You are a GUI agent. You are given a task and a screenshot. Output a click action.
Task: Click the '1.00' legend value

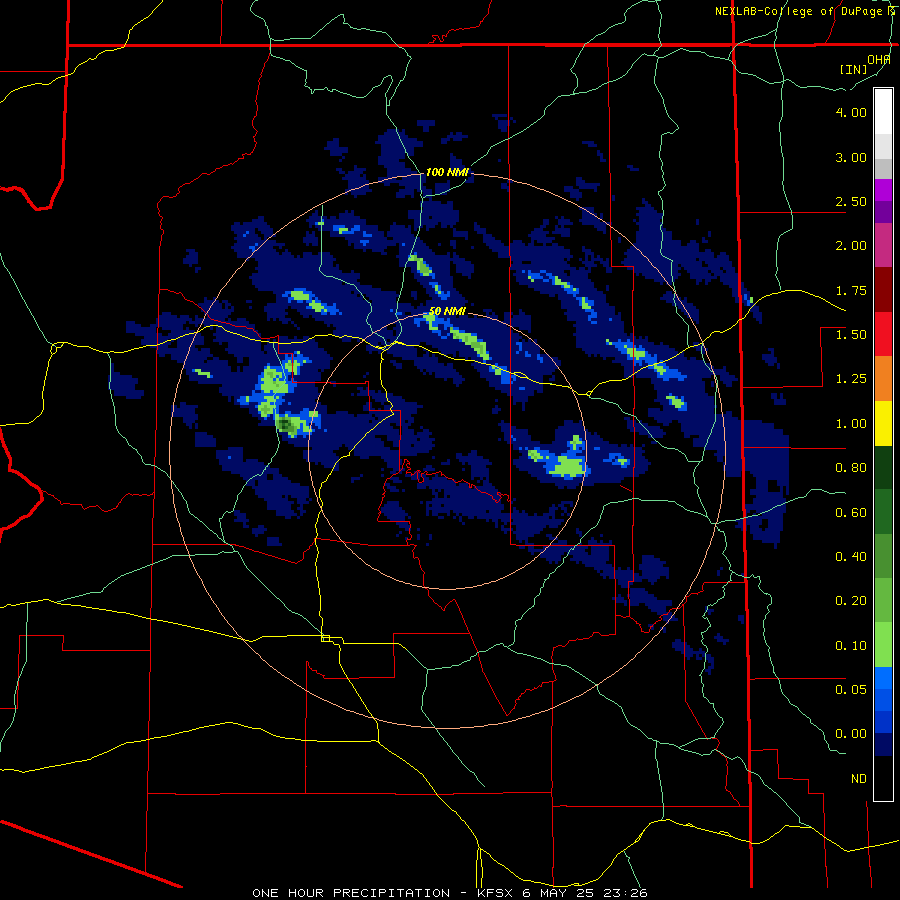[x=851, y=424]
